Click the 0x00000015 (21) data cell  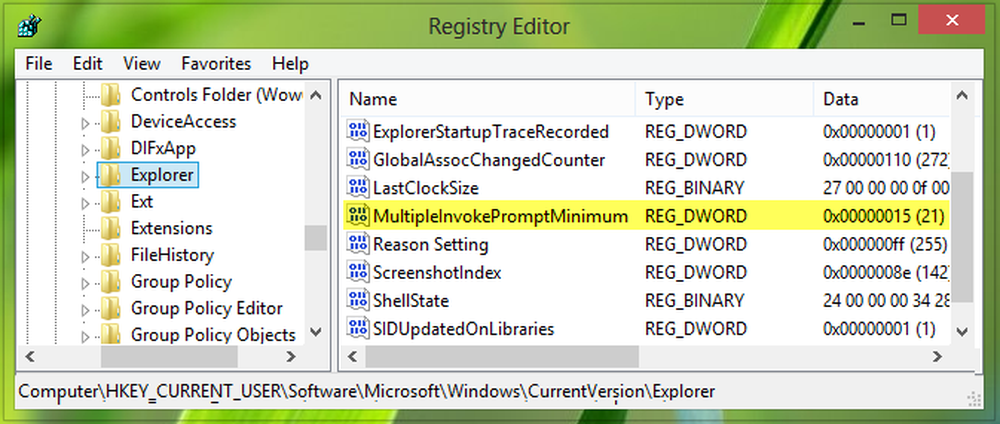pyautogui.click(x=883, y=216)
